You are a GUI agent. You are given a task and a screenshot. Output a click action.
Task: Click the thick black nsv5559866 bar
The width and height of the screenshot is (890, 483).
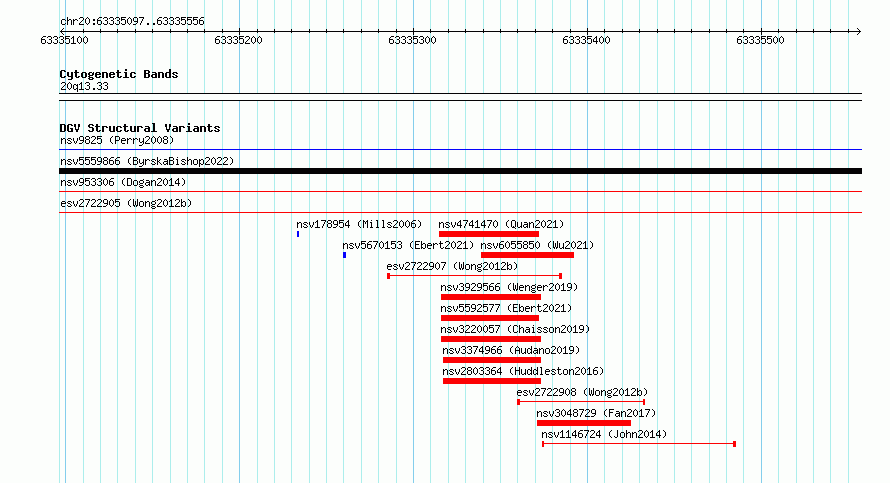pos(460,171)
